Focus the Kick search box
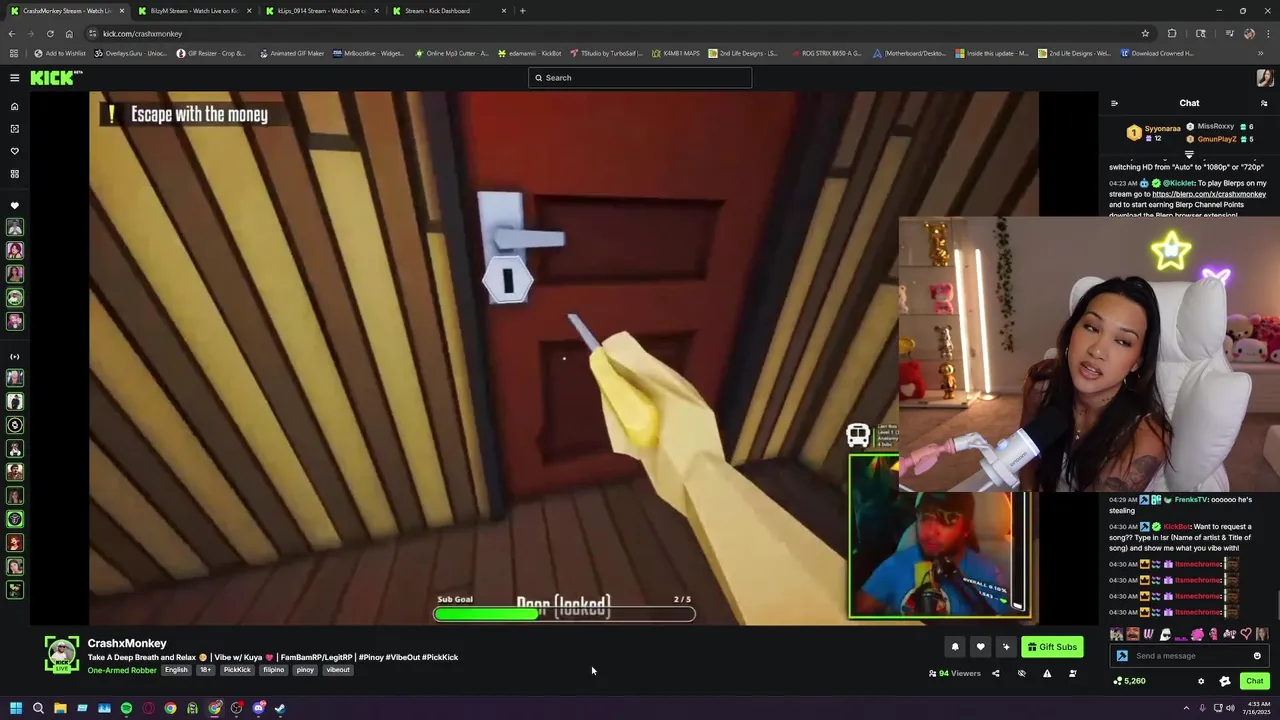1280x720 pixels. pos(640,78)
